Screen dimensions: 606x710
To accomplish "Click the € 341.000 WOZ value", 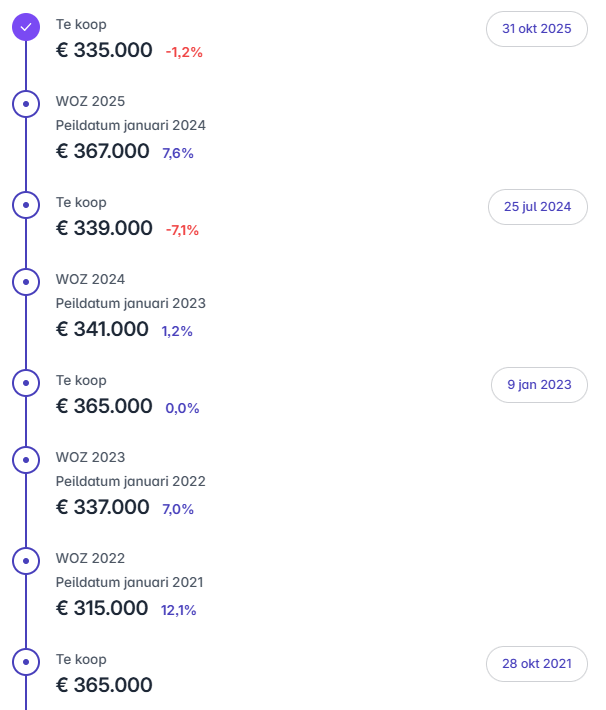I will pyautogui.click(x=103, y=329).
